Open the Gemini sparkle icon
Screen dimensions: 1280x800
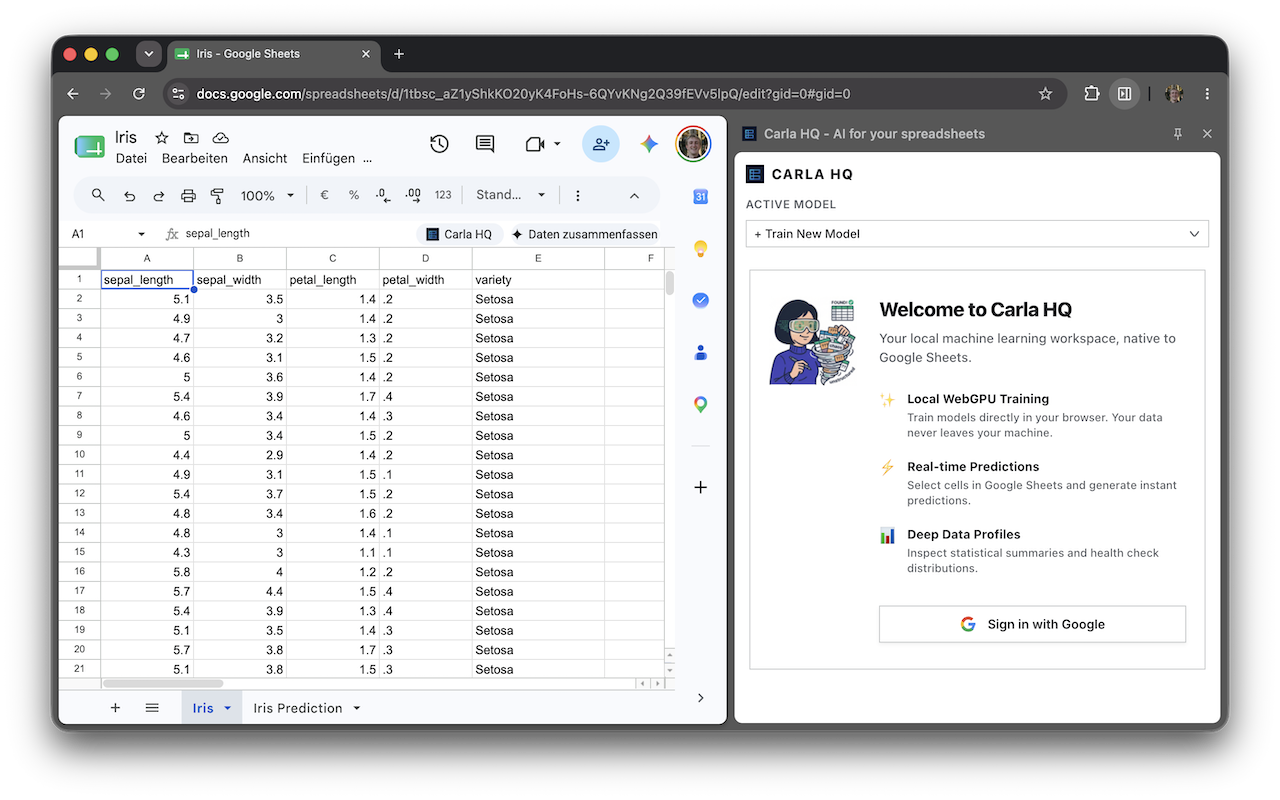[649, 144]
